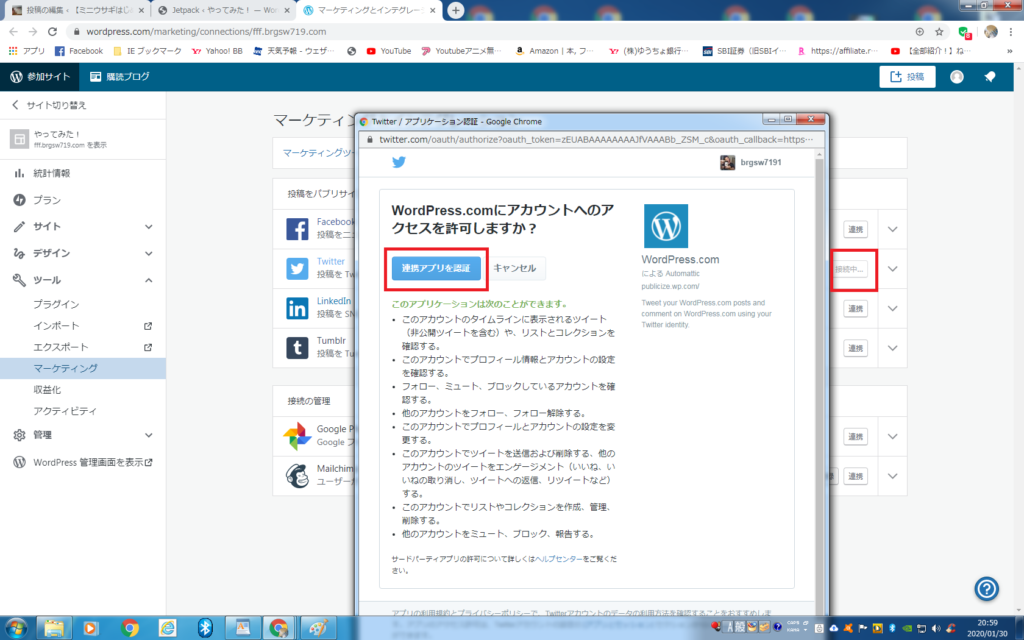This screenshot has width=1024, height=640.
Task: Expand the Facebook connection row chevron
Action: 892,229
